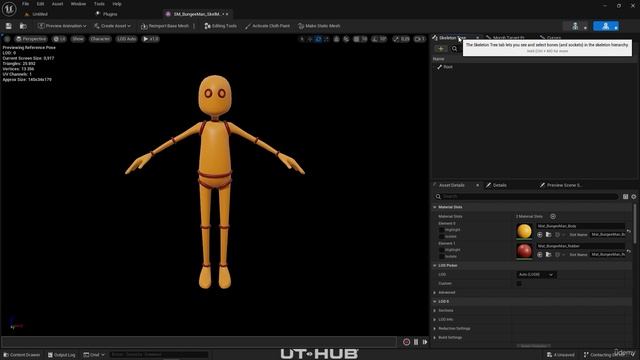Use selected asset for Element 1 material
This screenshot has width=640, height=360.
pyautogui.click(x=540, y=254)
